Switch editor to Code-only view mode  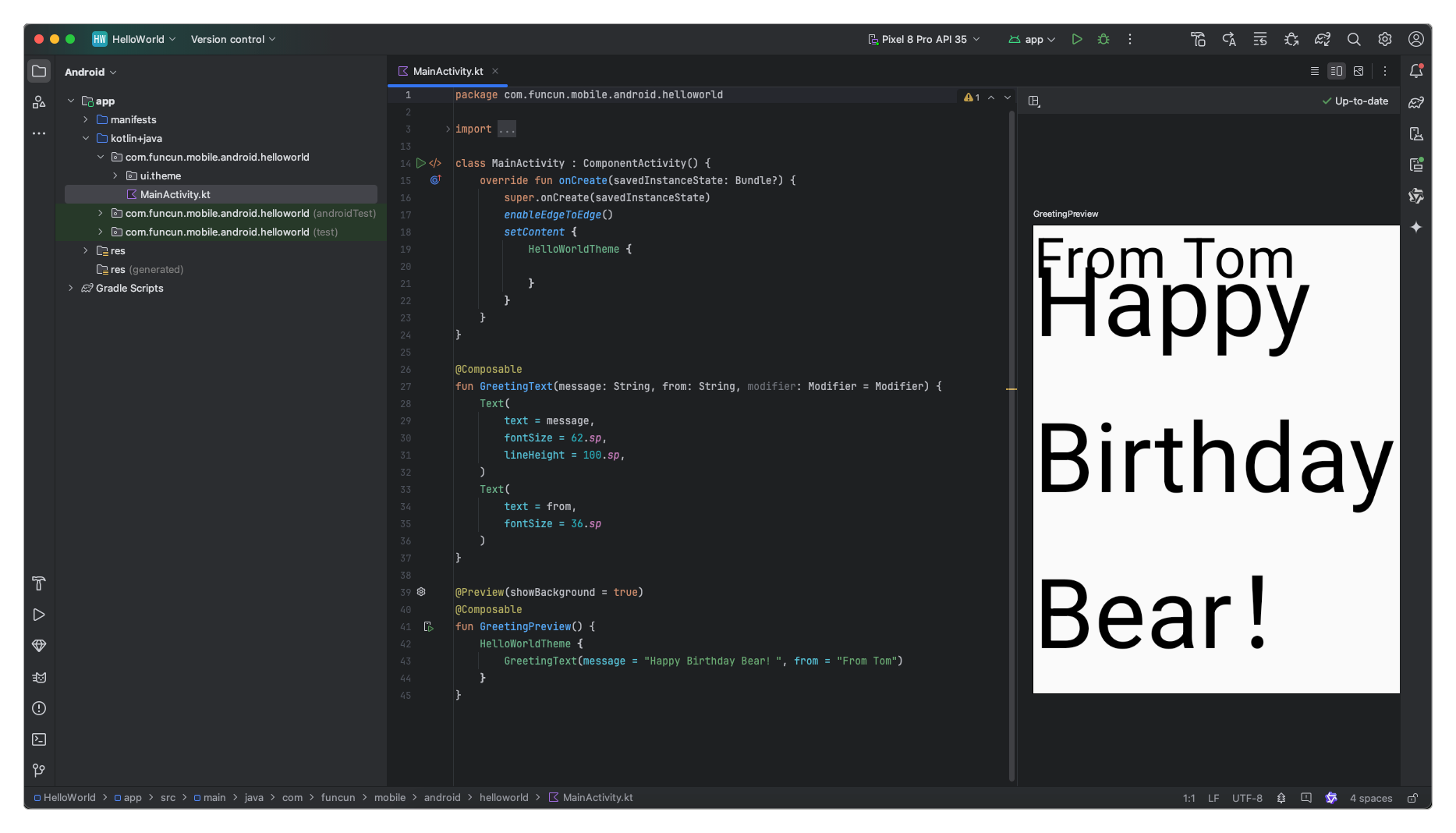click(x=1315, y=71)
